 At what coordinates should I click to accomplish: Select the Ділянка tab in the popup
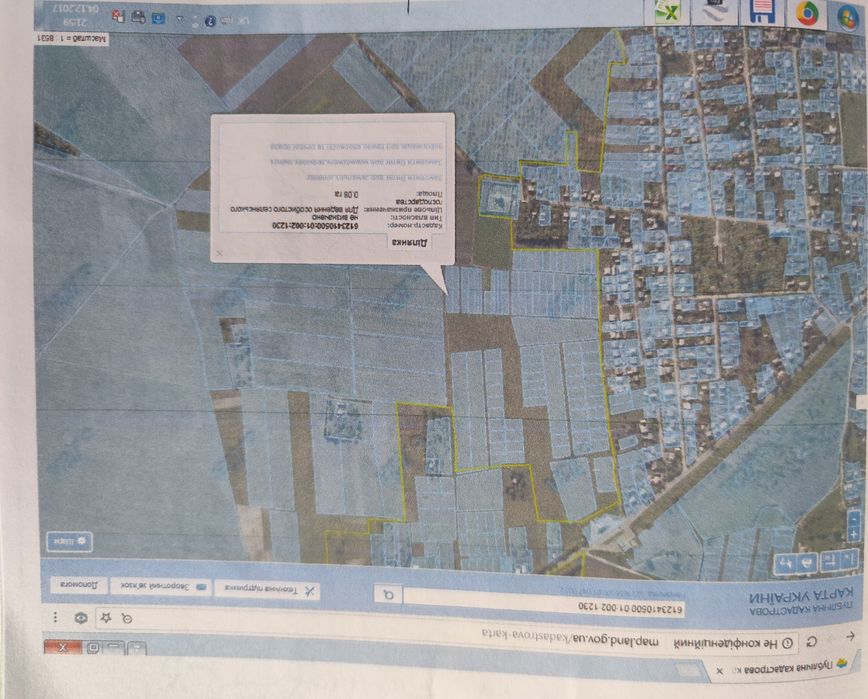point(410,243)
